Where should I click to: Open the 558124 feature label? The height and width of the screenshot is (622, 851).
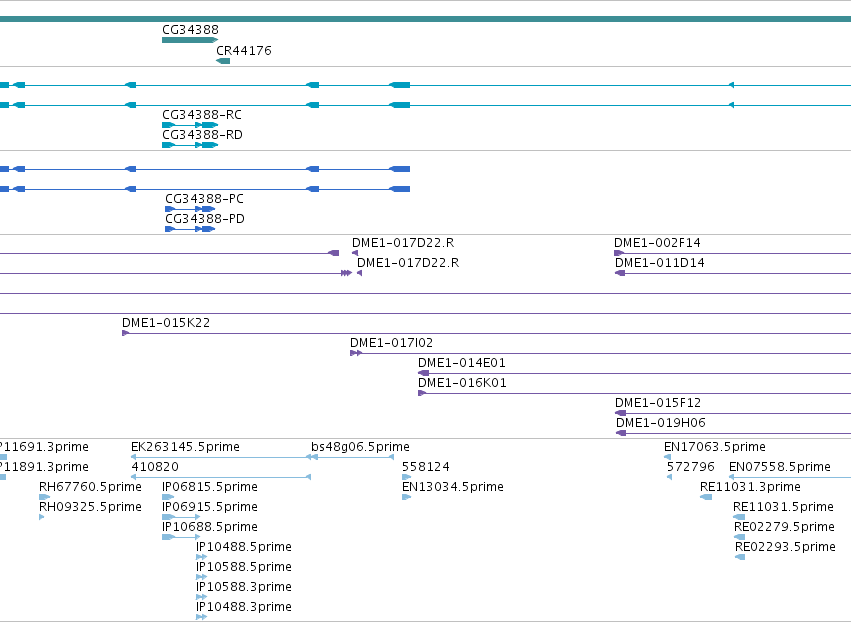(426, 467)
